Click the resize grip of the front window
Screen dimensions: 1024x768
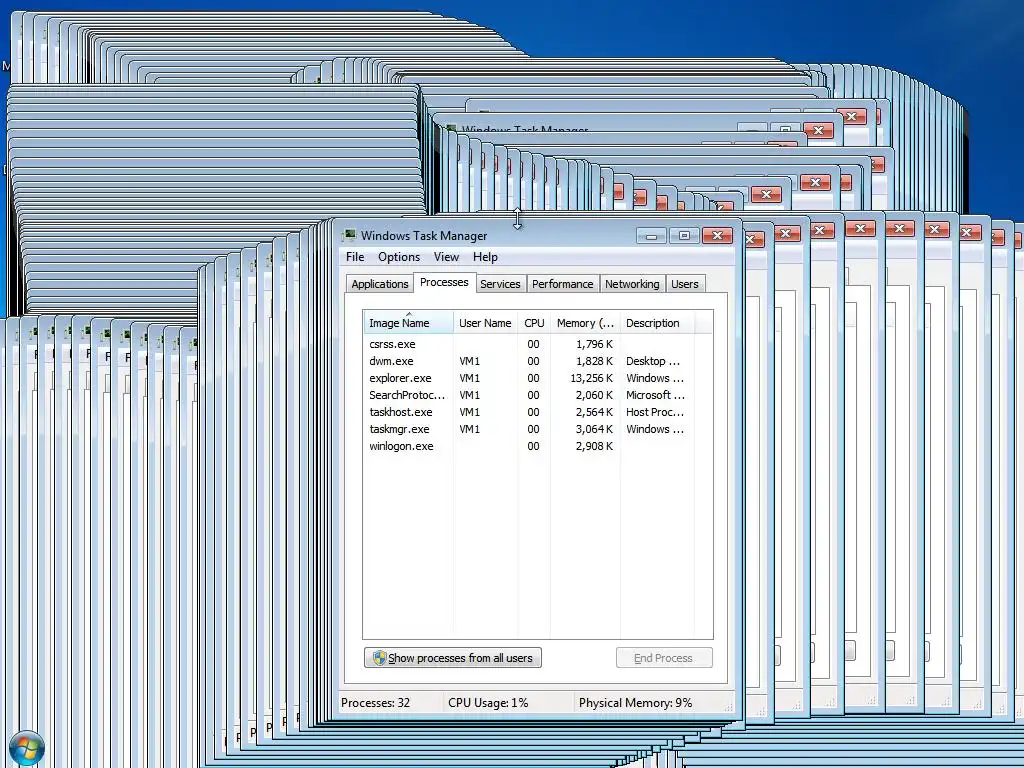tap(728, 707)
